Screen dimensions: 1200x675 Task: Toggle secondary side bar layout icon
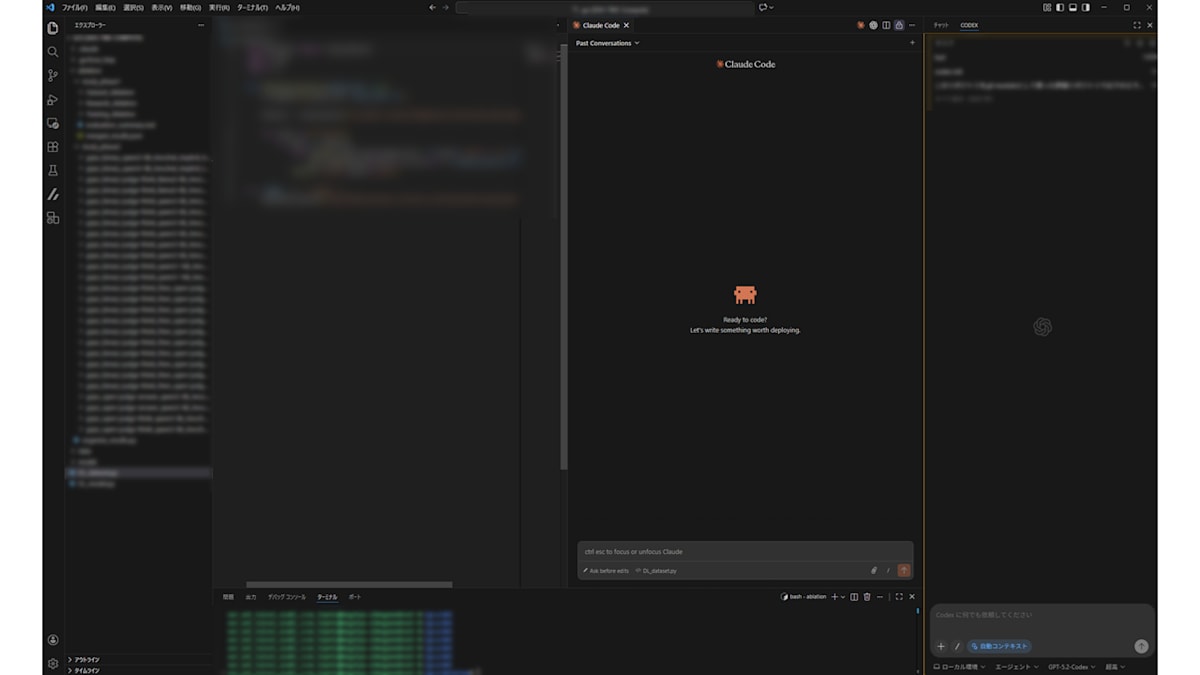pyautogui.click(x=1086, y=7)
